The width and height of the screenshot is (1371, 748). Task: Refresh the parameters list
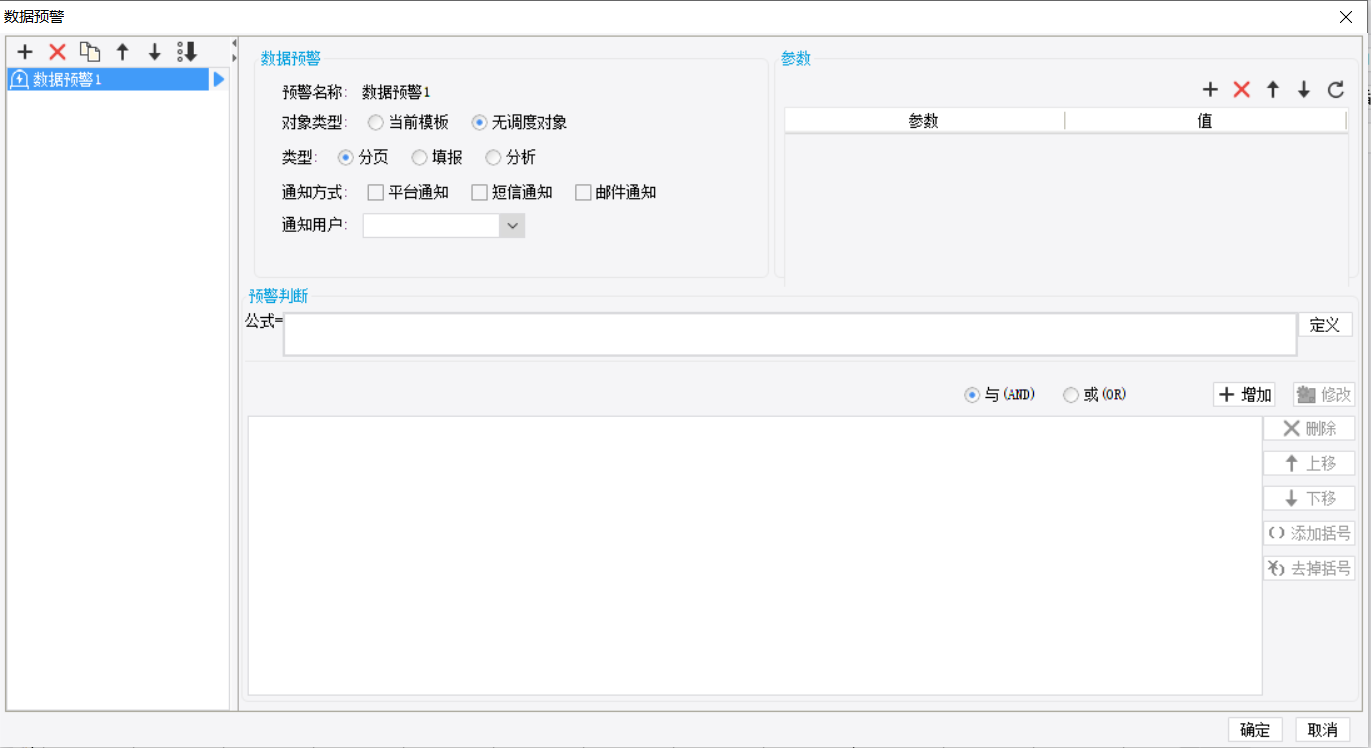pyautogui.click(x=1336, y=90)
